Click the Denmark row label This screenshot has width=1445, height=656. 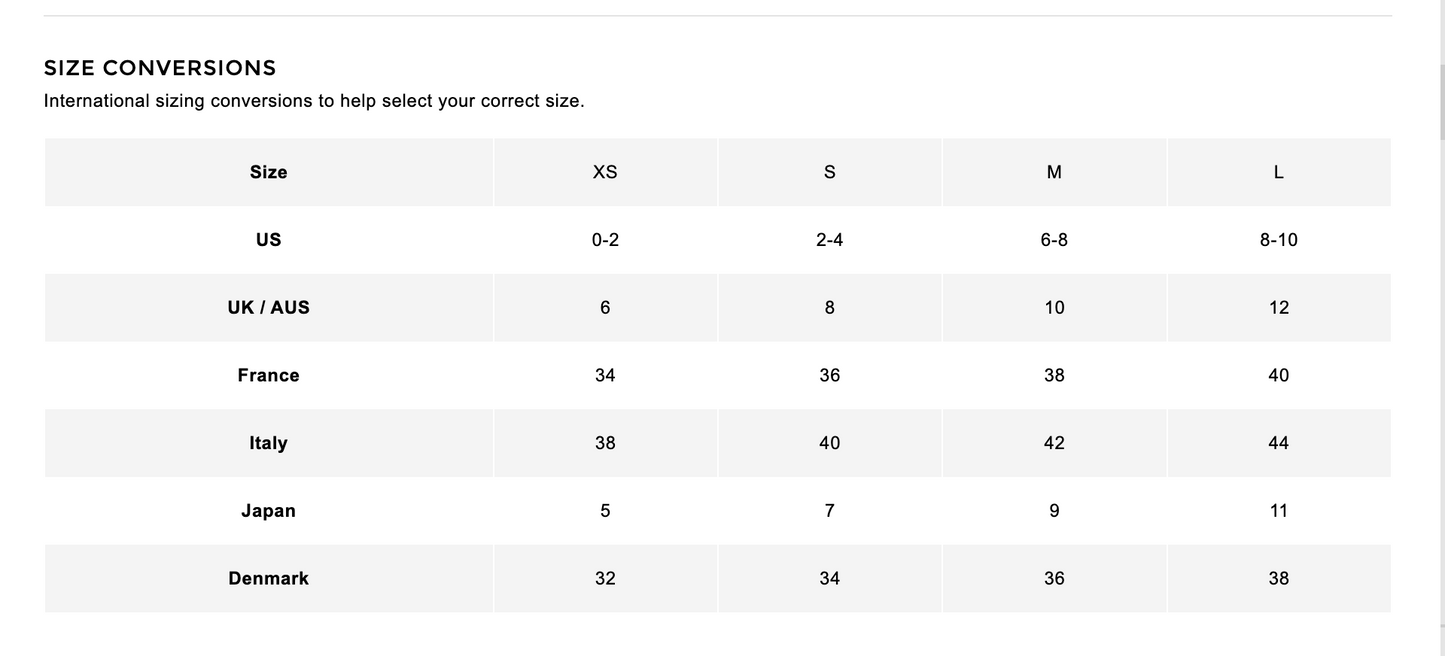[268, 578]
